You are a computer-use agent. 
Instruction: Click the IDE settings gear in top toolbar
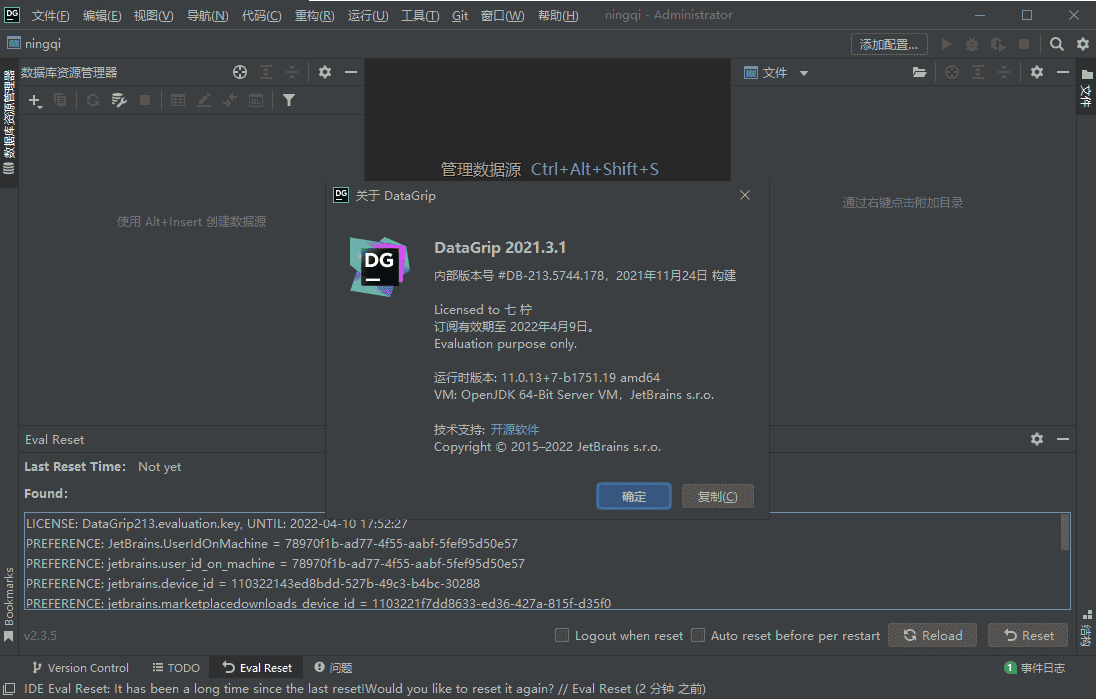tap(1082, 44)
